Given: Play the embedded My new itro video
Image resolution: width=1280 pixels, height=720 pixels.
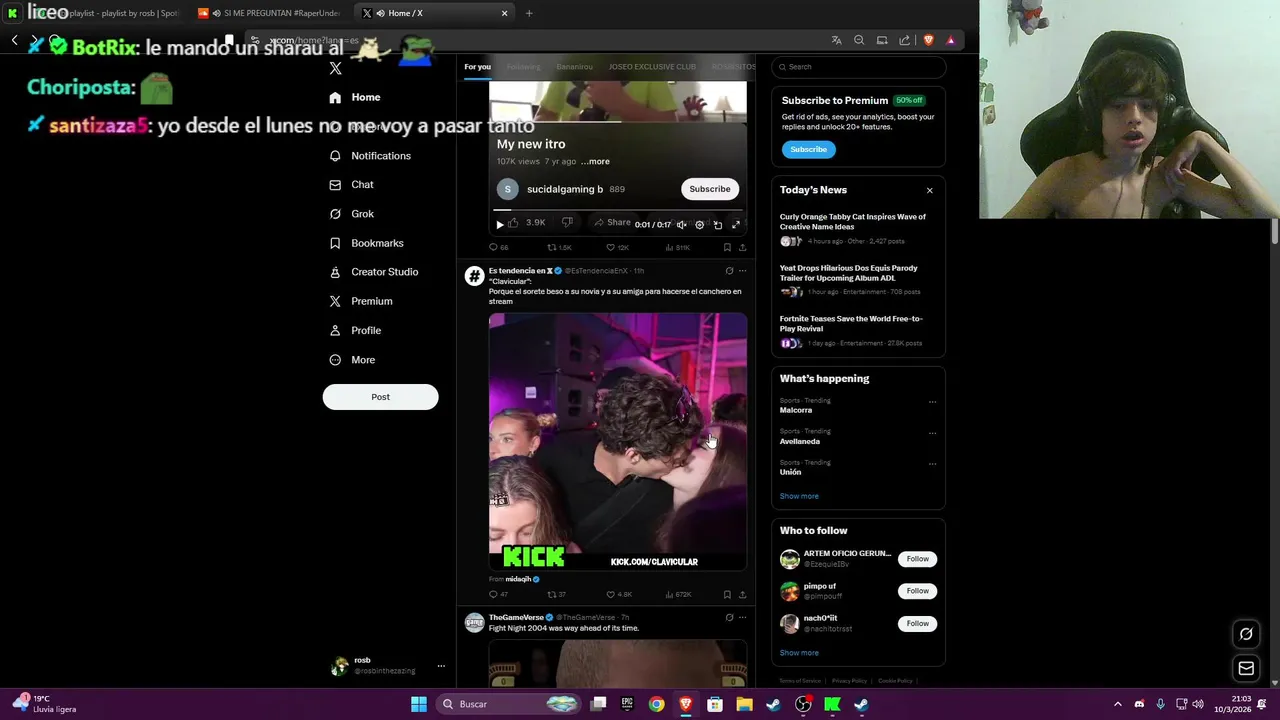Looking at the screenshot, I should pos(500,224).
